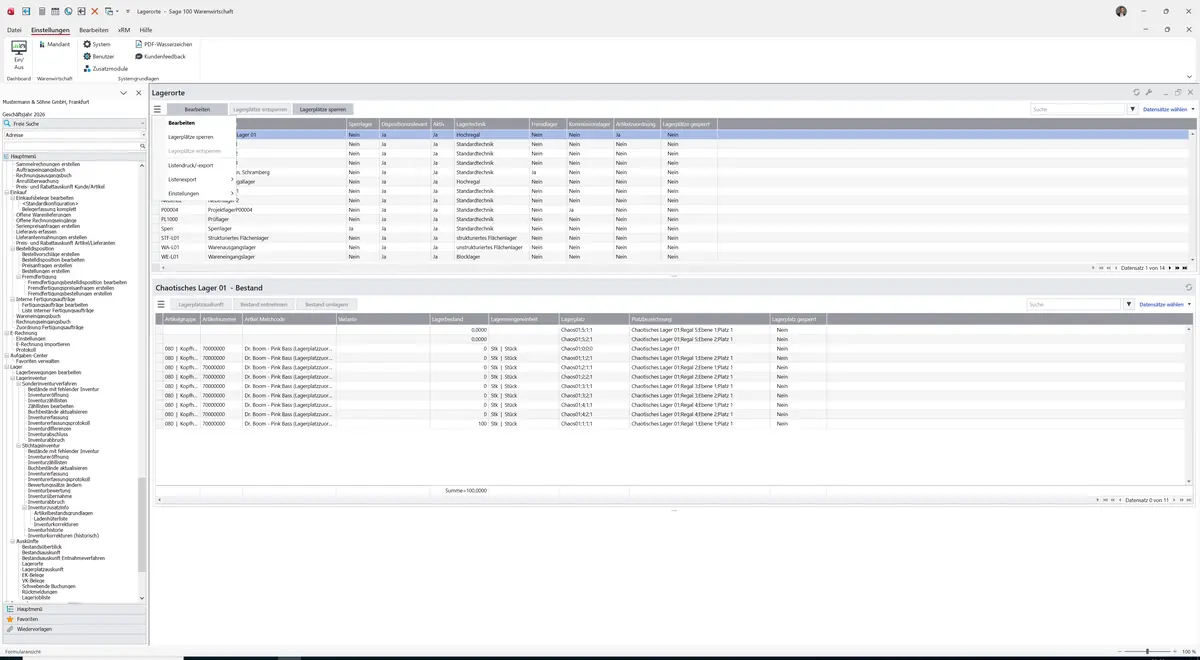
Task: Go to the next record in Lagerorte navigator
Action: coord(1170,268)
